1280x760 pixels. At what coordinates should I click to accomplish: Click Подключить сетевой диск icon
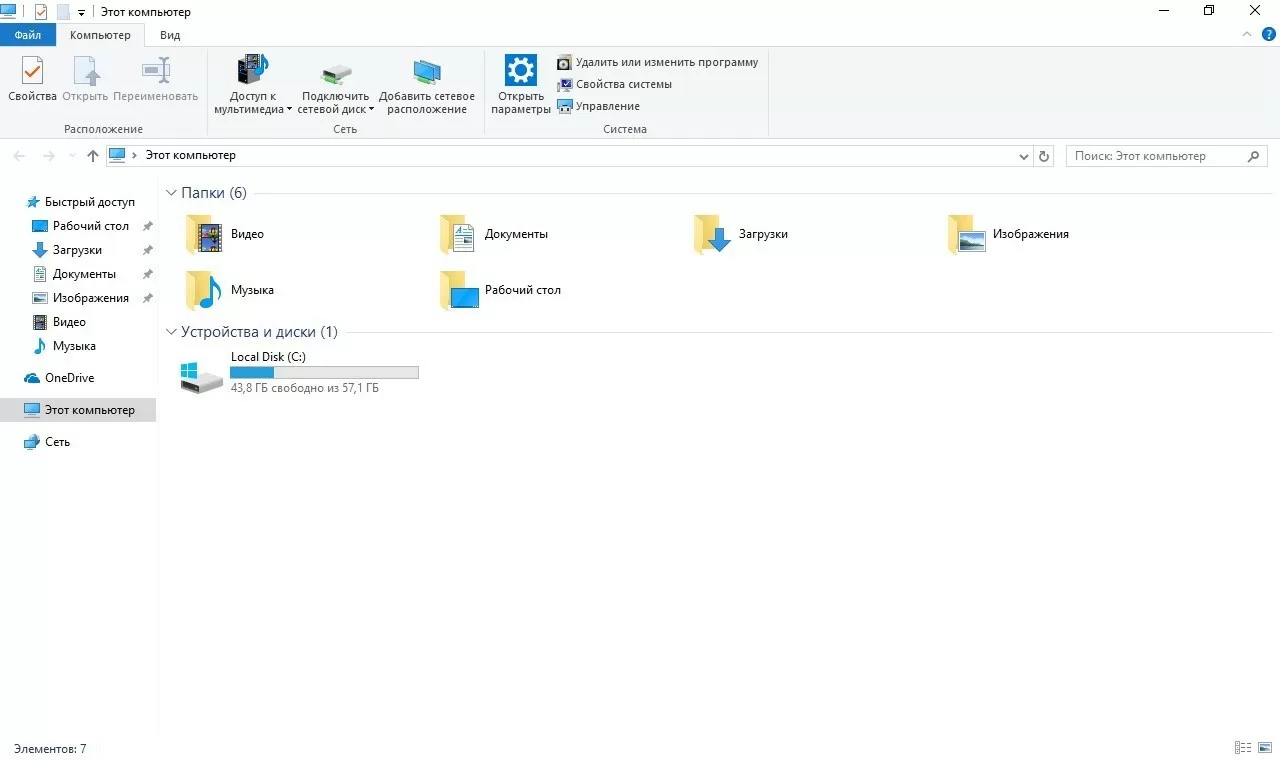coord(336,73)
